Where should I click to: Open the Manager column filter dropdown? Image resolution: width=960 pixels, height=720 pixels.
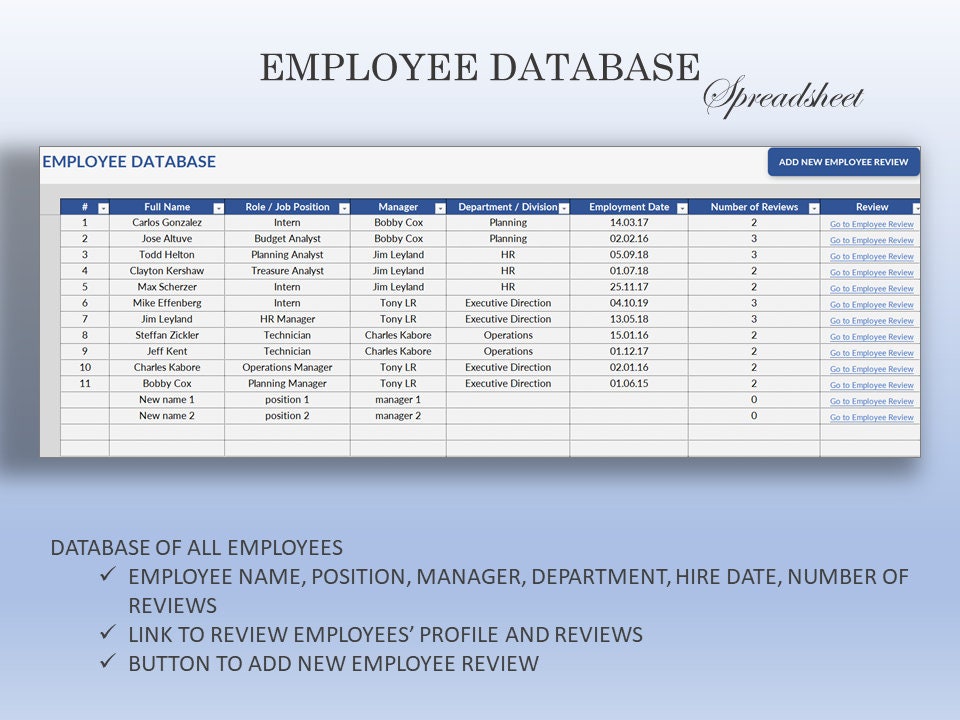[440, 209]
